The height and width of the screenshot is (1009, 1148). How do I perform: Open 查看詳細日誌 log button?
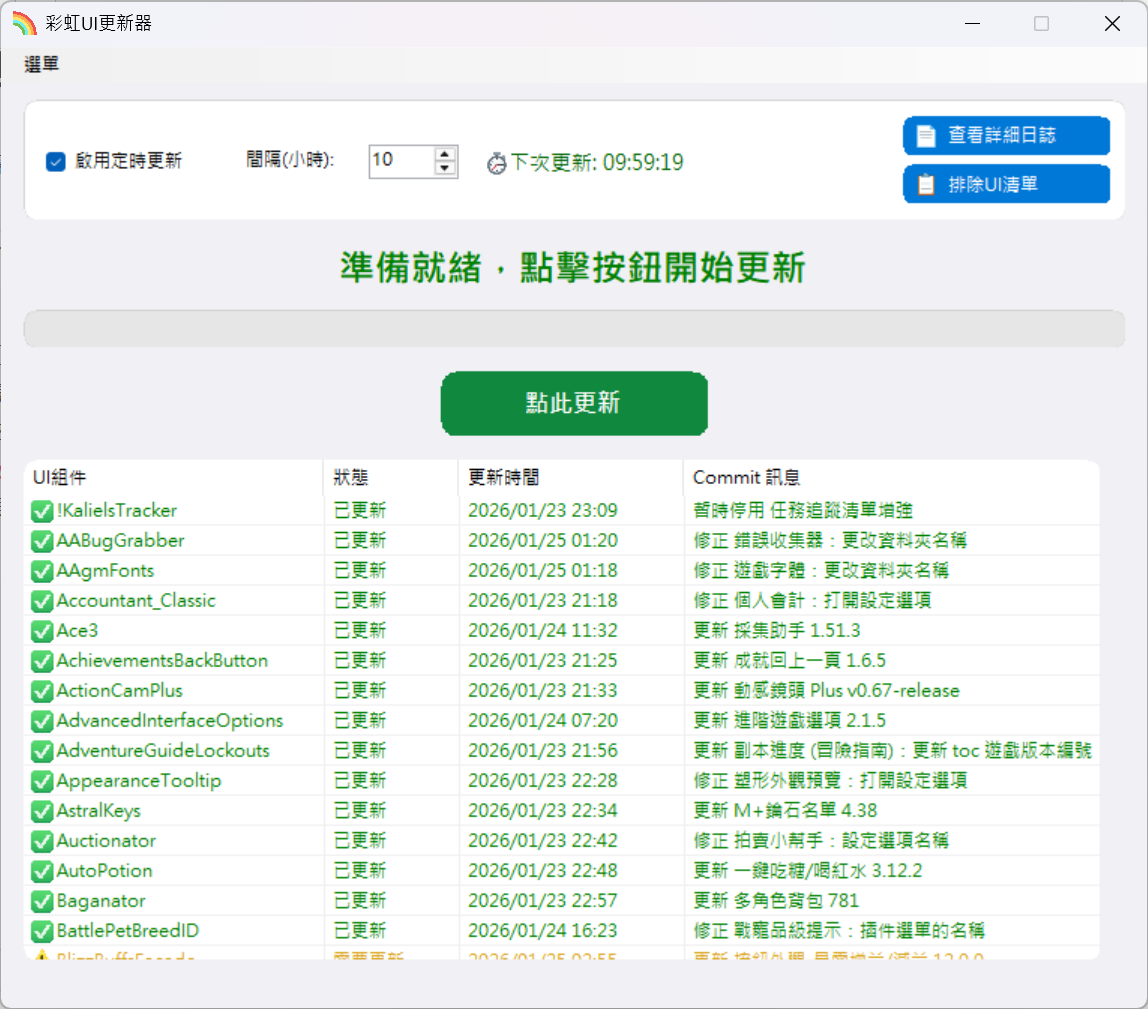pyautogui.click(x=1006, y=136)
